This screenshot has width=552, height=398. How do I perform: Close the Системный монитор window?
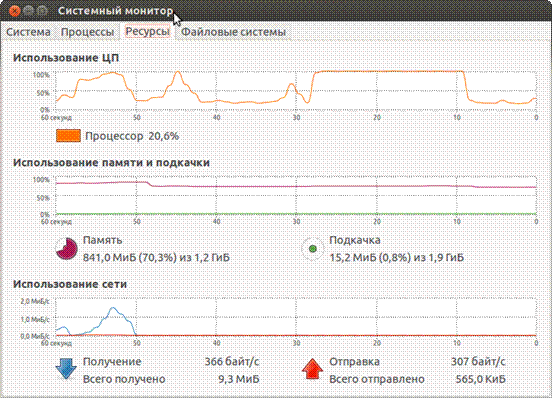click(x=14, y=11)
